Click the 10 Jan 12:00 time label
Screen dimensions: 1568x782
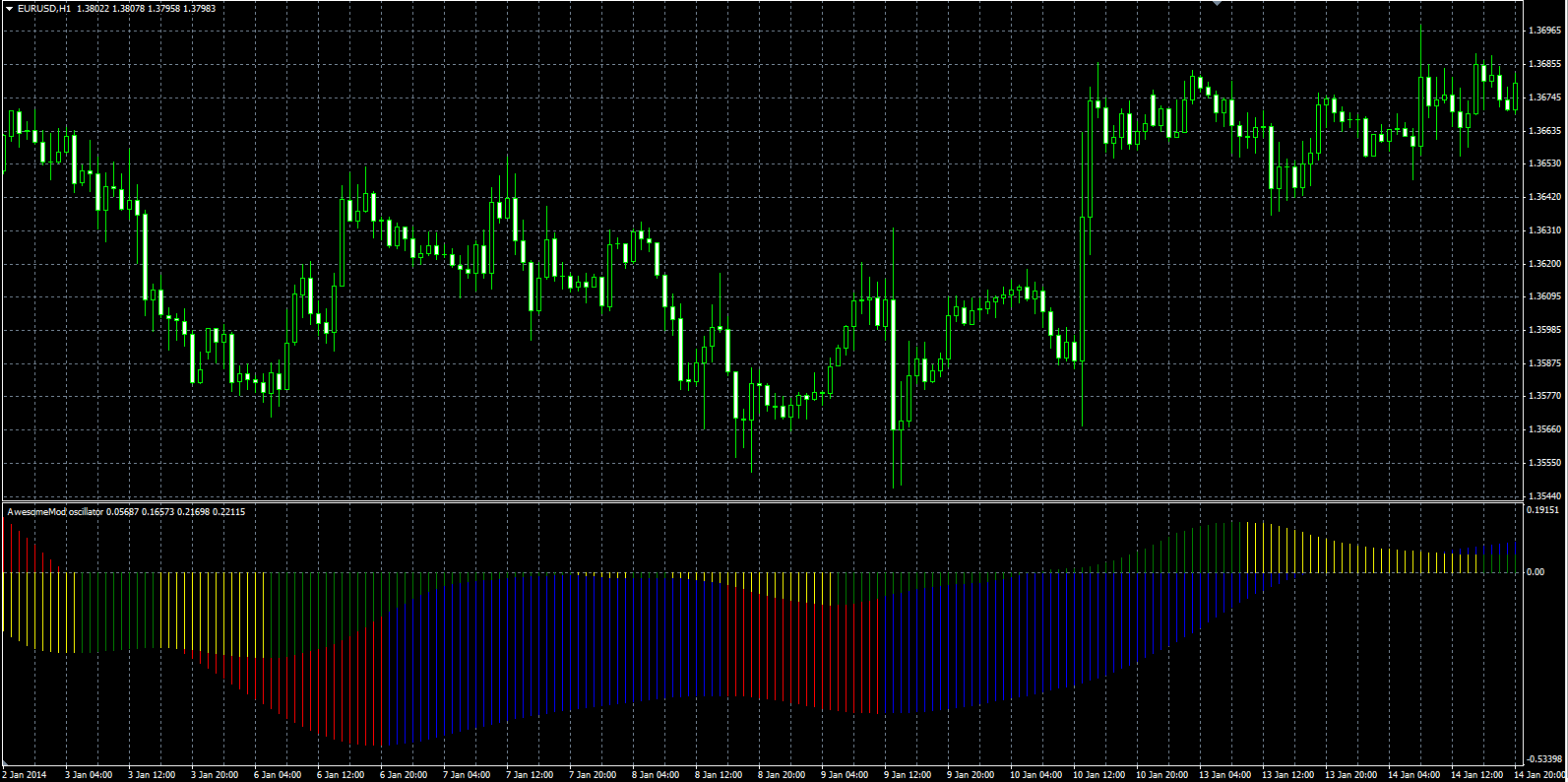1098,775
